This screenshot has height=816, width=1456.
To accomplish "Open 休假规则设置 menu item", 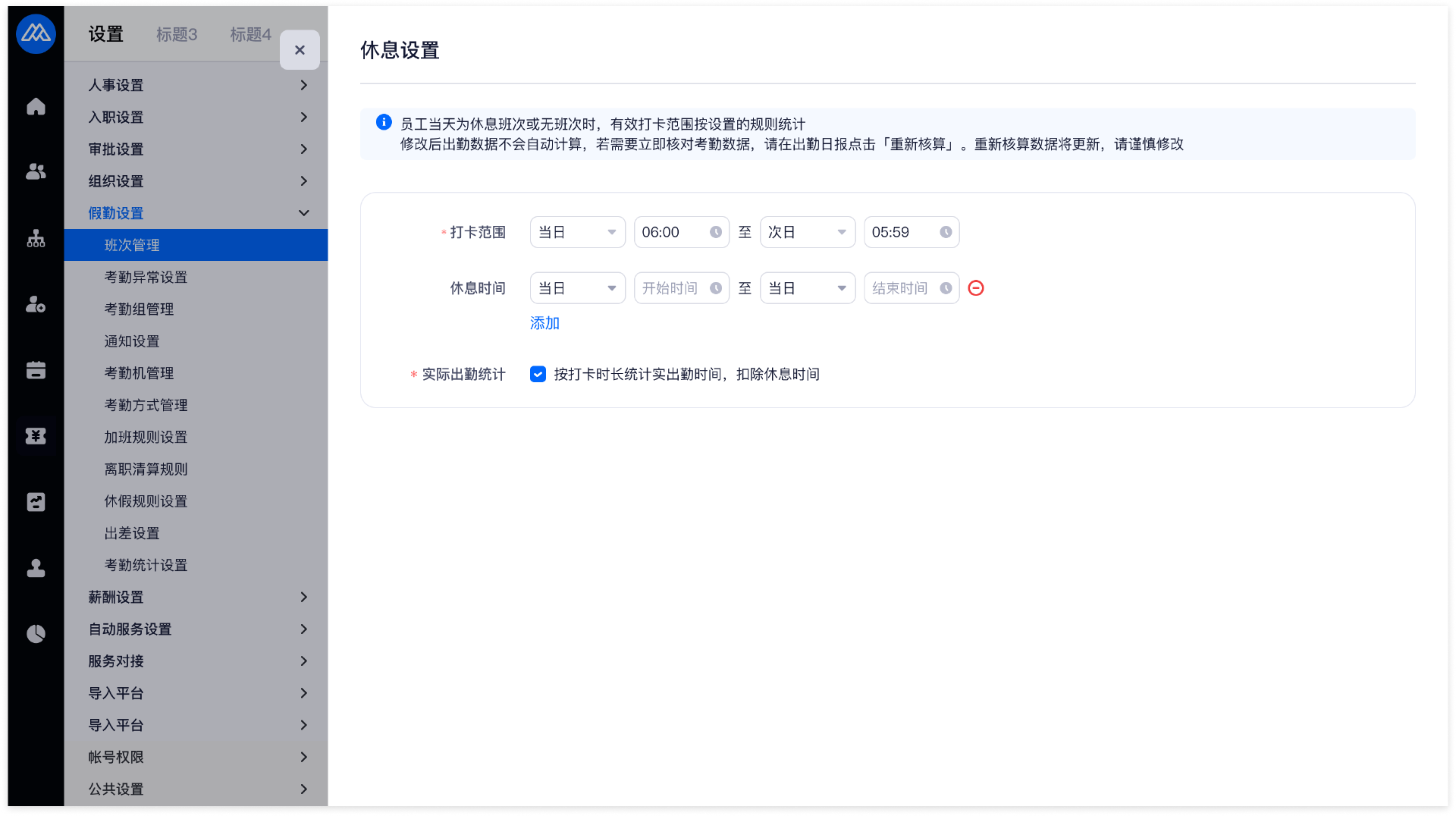I will click(146, 501).
